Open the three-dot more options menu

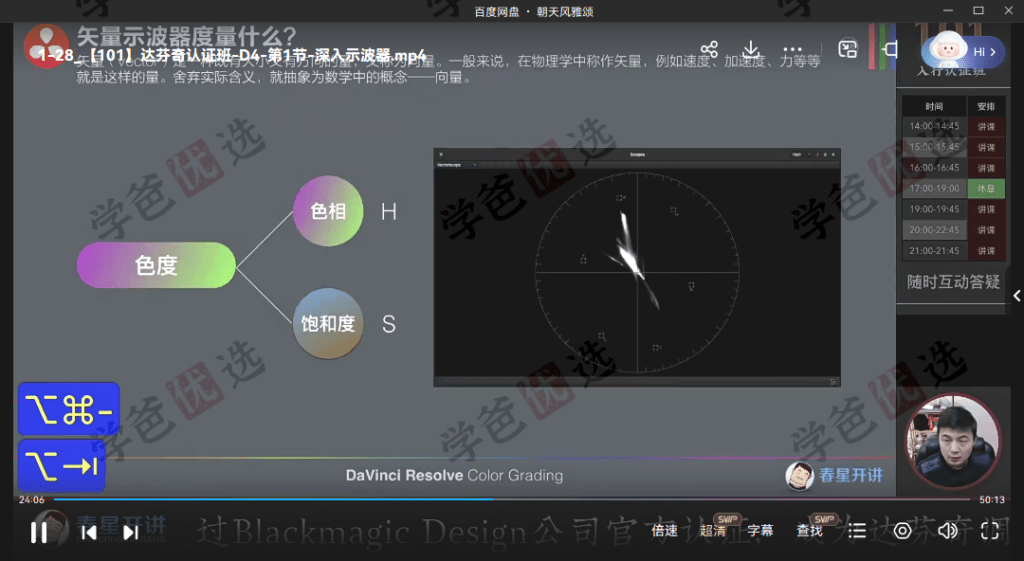(792, 50)
